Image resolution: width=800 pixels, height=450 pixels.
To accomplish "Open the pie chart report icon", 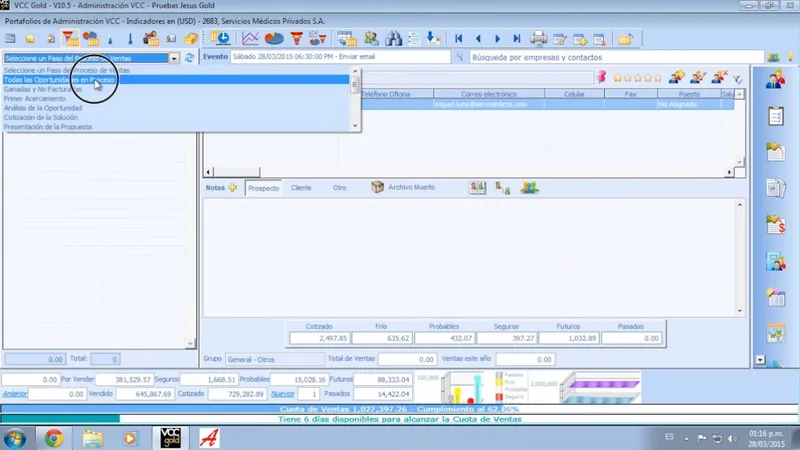I will pos(273,39).
